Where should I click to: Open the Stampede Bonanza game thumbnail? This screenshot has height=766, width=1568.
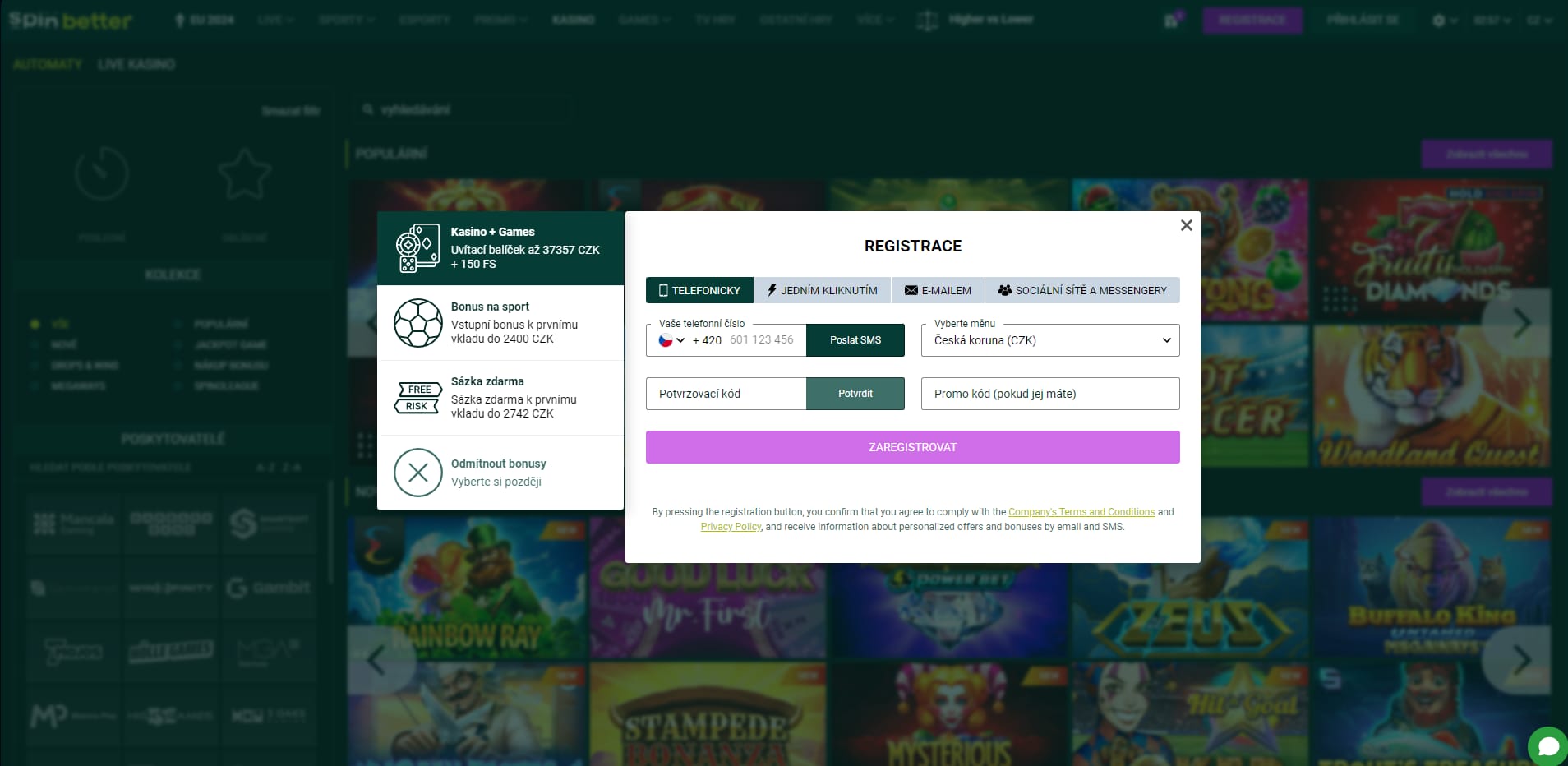tap(707, 715)
